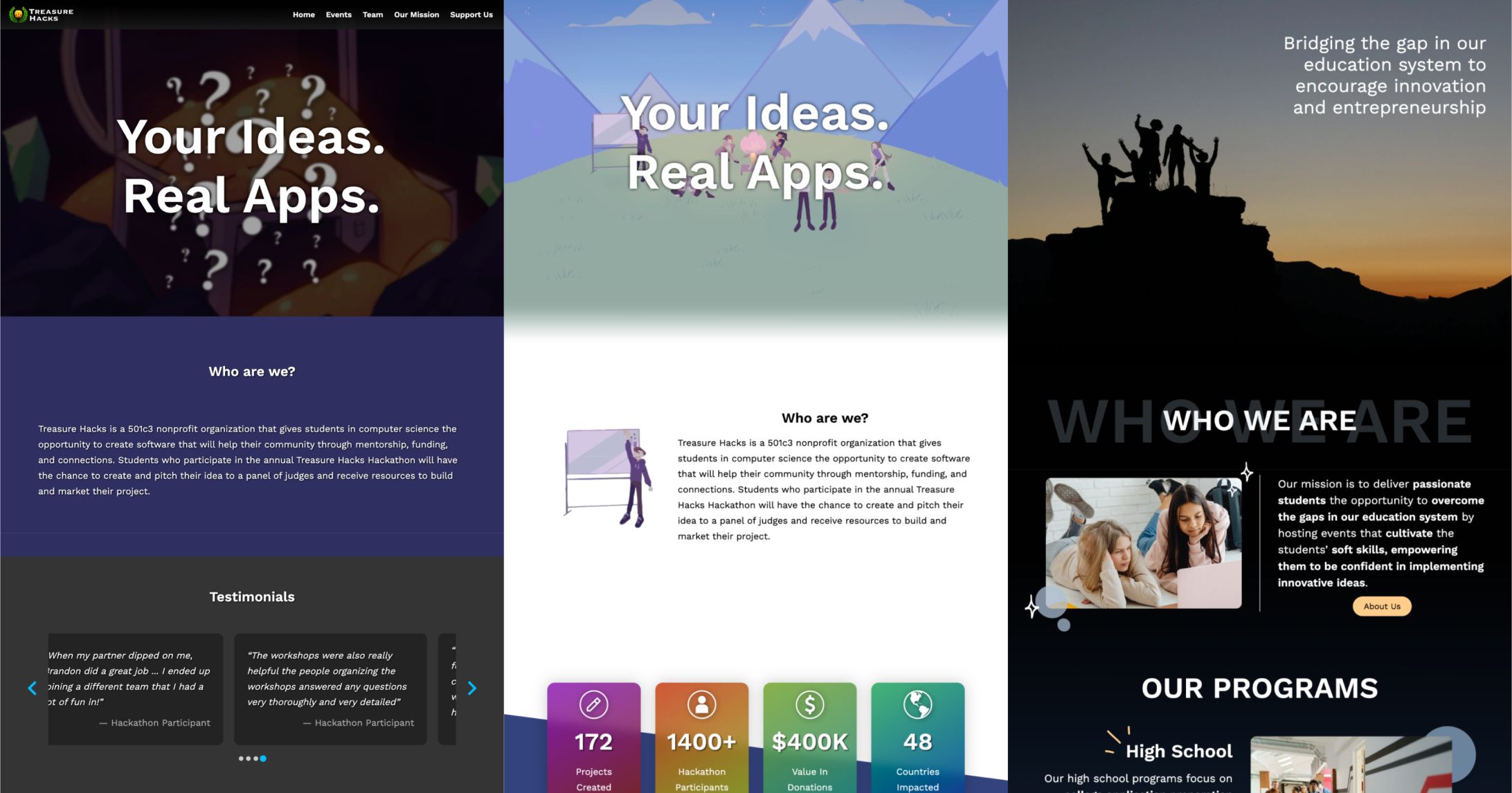The width and height of the screenshot is (1512, 793).
Task: Expand the Events navigation menu item
Action: point(338,14)
